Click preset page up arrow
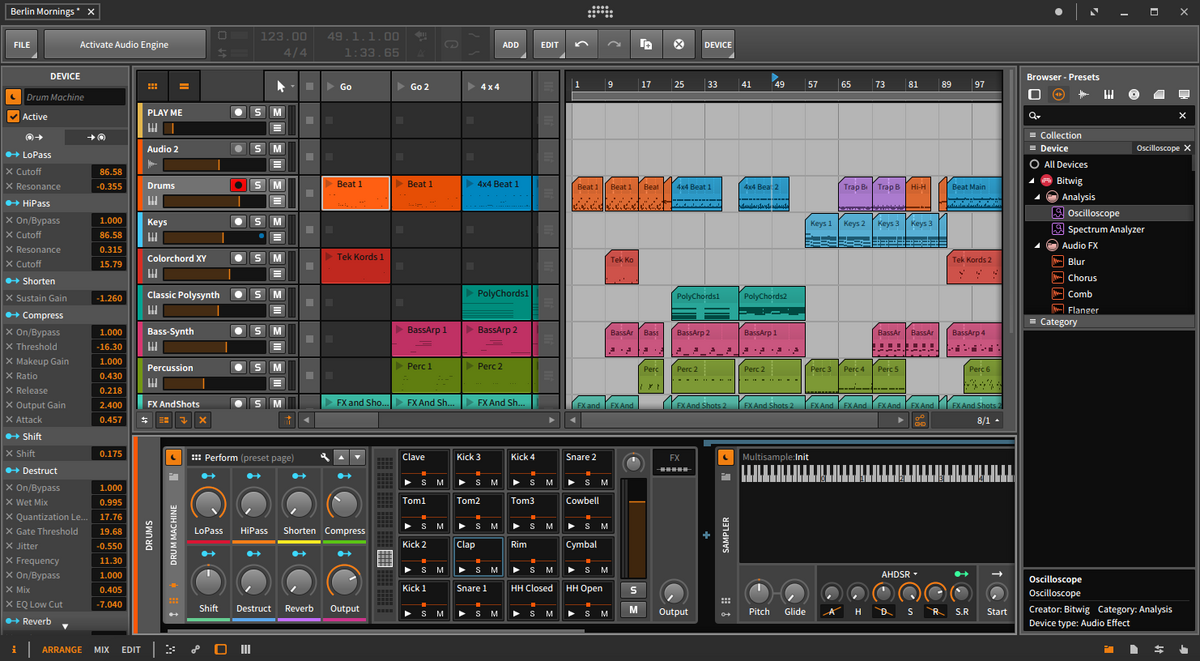1200x661 pixels. click(x=342, y=457)
